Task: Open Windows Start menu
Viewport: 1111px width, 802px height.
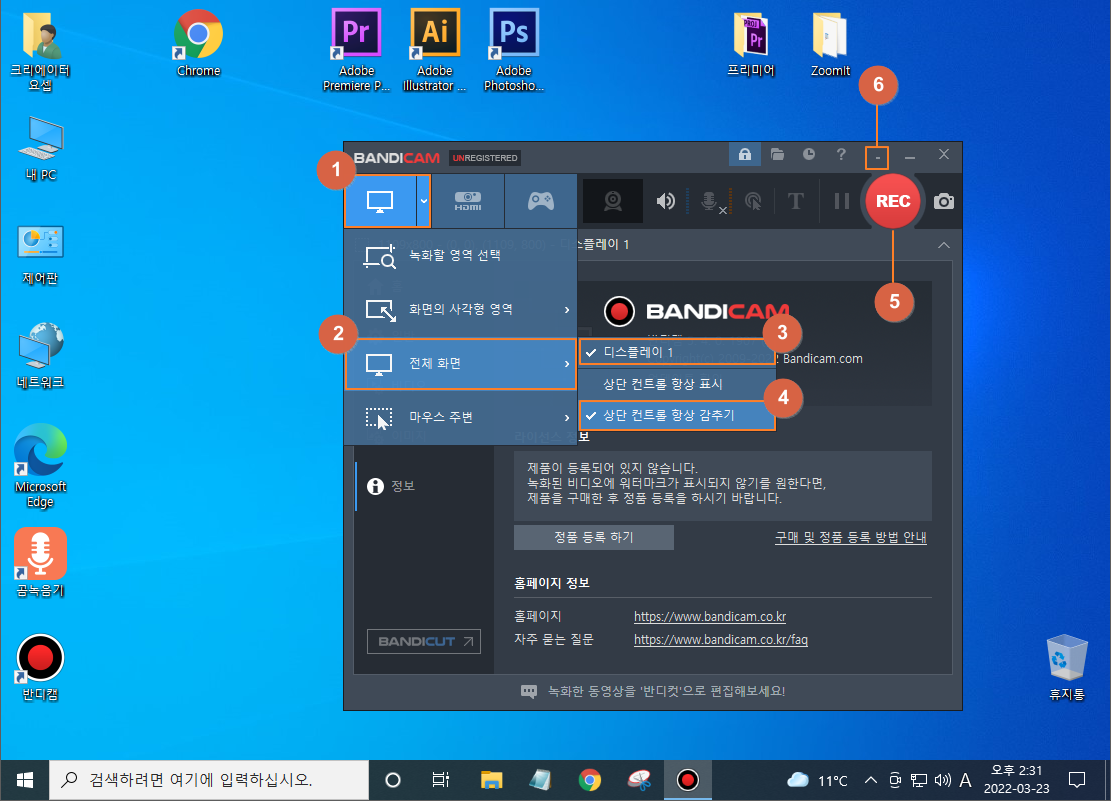Action: [25, 780]
